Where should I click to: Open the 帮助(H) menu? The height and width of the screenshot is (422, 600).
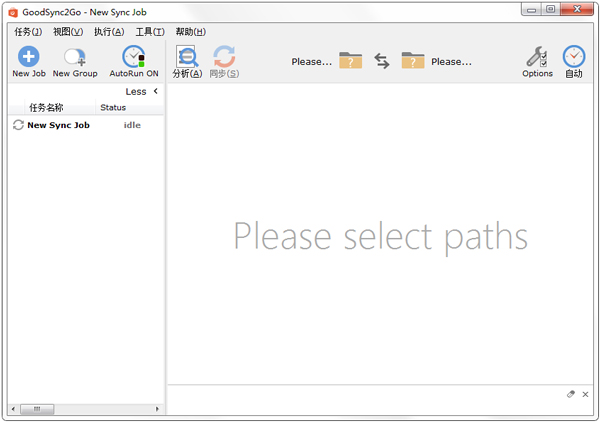point(191,32)
